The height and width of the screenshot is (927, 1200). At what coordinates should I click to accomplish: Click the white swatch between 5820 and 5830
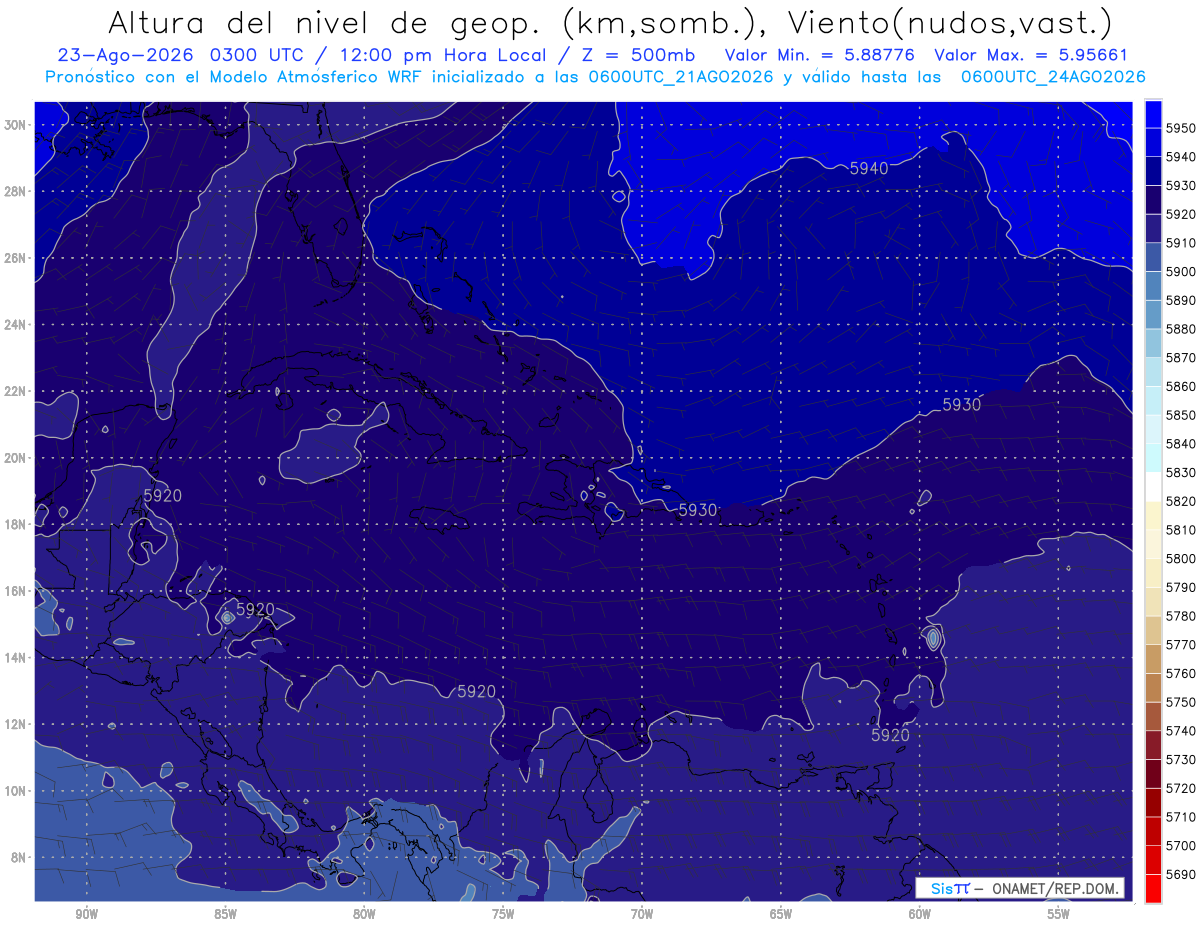(1153, 487)
